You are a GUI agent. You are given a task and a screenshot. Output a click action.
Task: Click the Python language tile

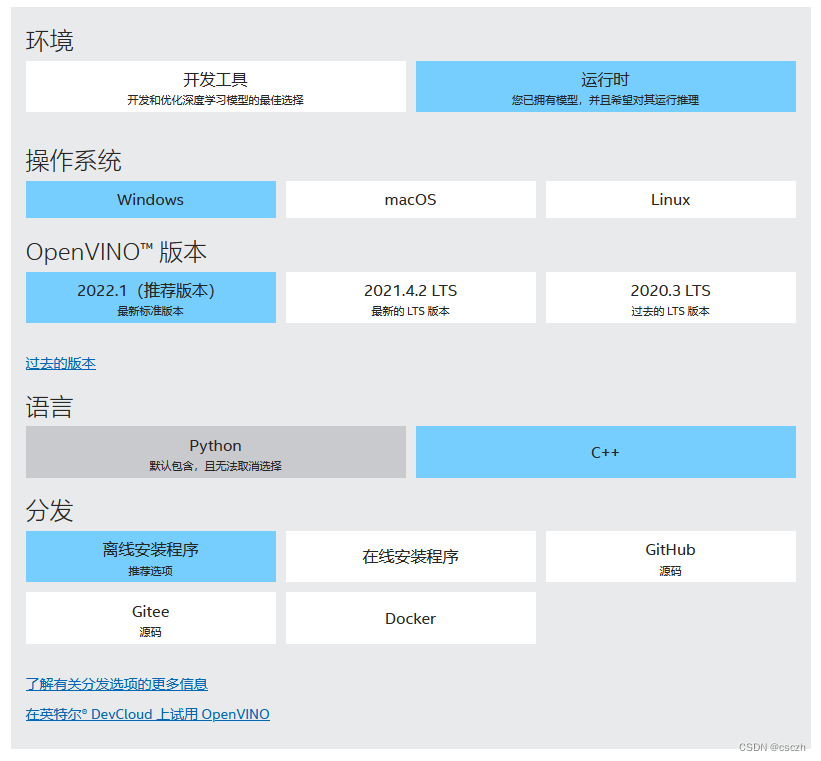tap(216, 452)
